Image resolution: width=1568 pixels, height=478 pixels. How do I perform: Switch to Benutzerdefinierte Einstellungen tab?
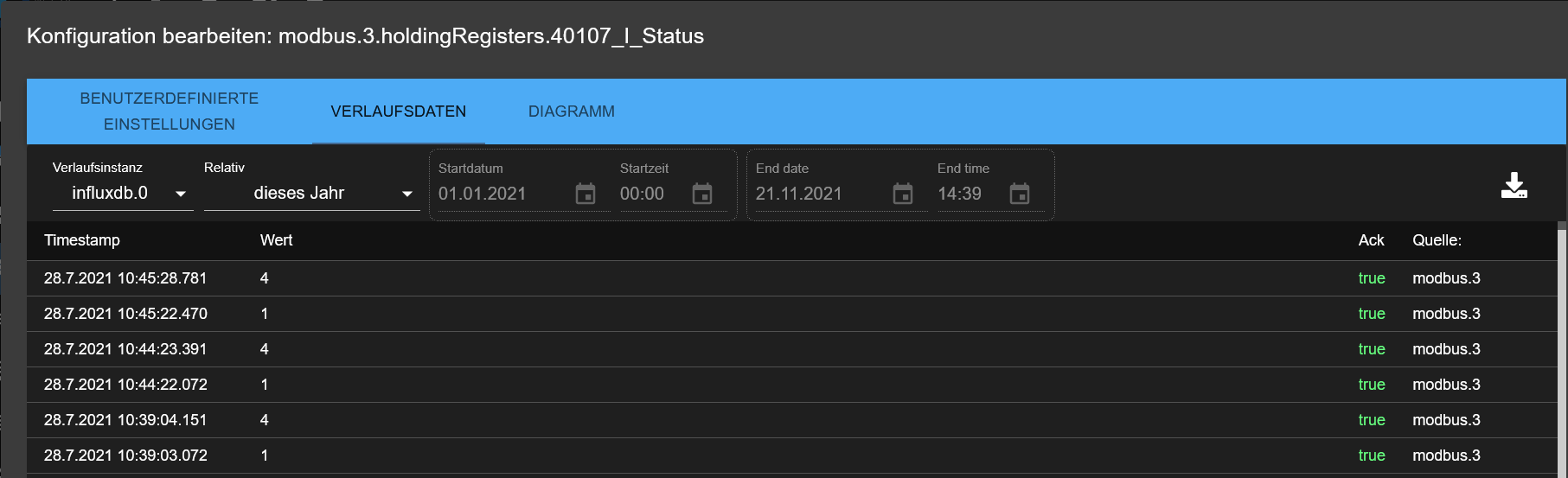click(170, 112)
